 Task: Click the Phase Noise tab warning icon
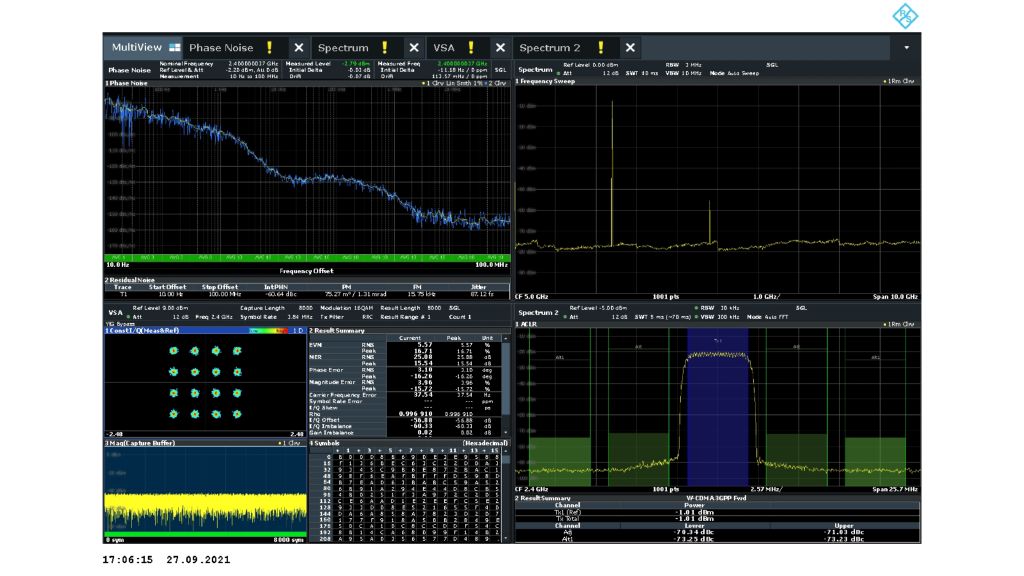[269, 47]
